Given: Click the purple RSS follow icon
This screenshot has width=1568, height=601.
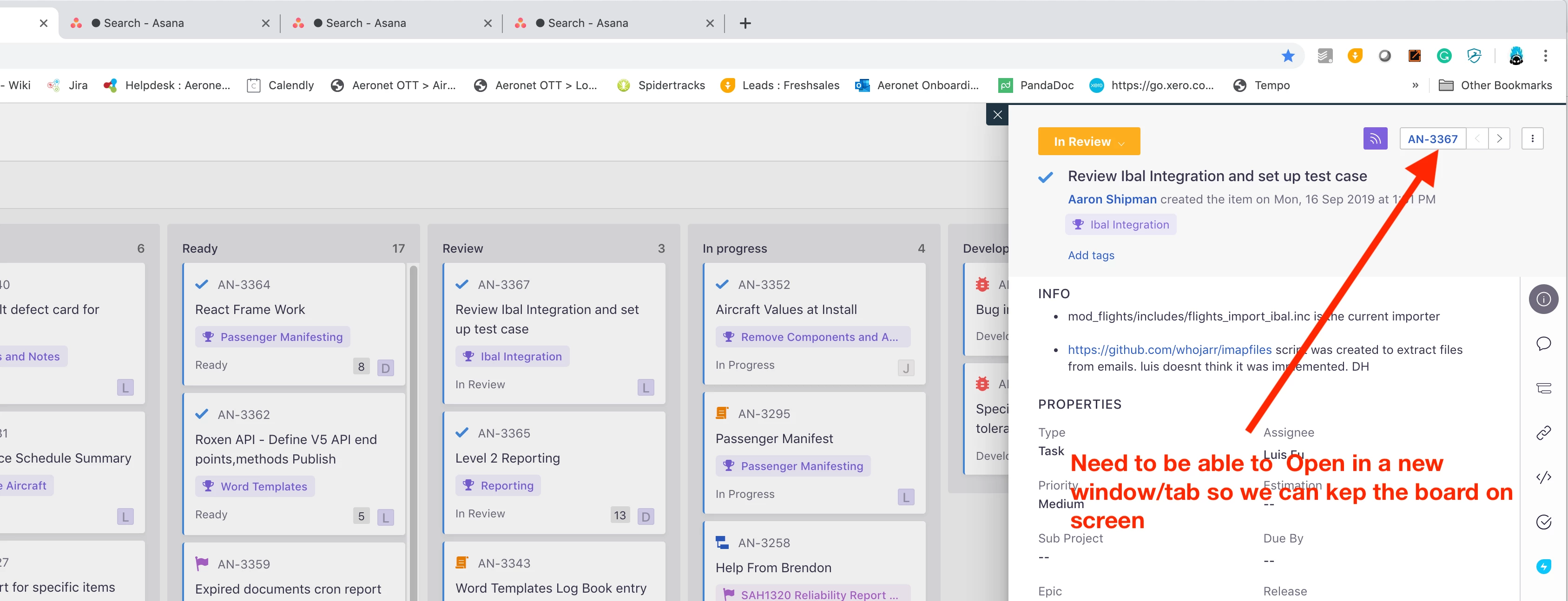Looking at the screenshot, I should coord(1375,139).
